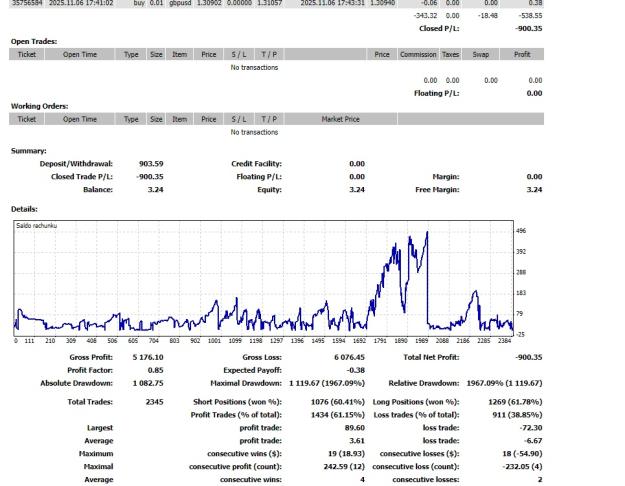Click the Market Price column header

coord(341,119)
